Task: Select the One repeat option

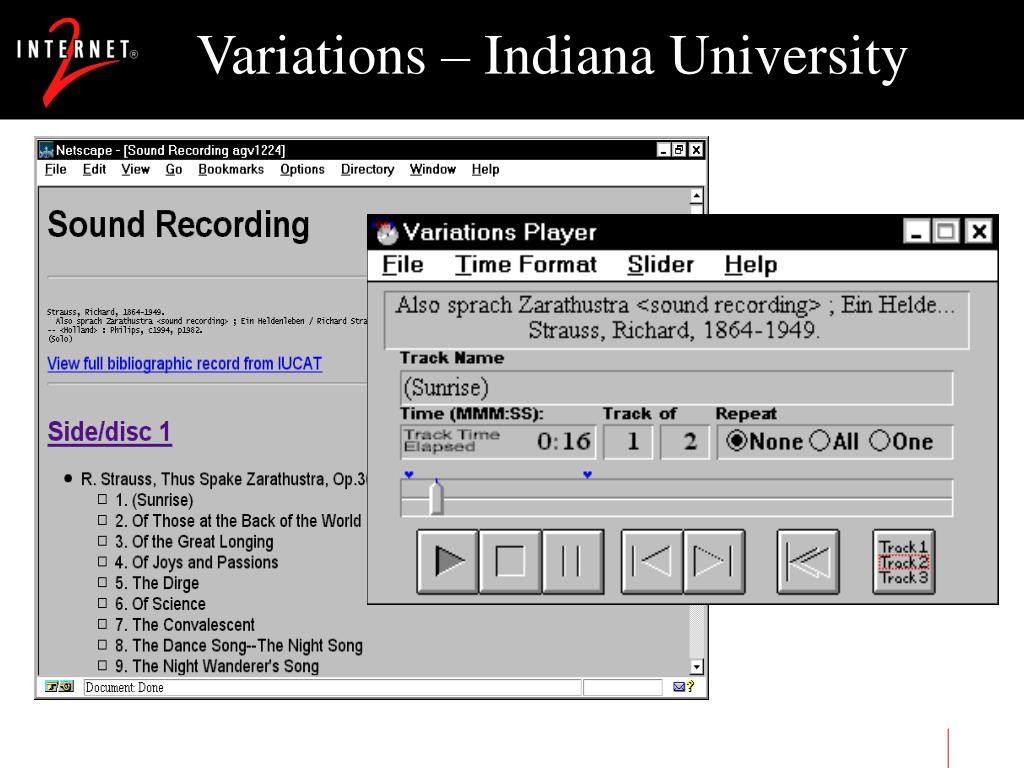Action: [x=901, y=441]
